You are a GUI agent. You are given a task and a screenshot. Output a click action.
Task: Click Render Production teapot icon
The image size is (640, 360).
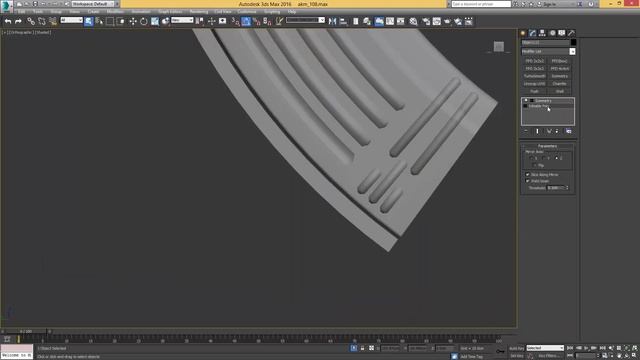coord(447,21)
